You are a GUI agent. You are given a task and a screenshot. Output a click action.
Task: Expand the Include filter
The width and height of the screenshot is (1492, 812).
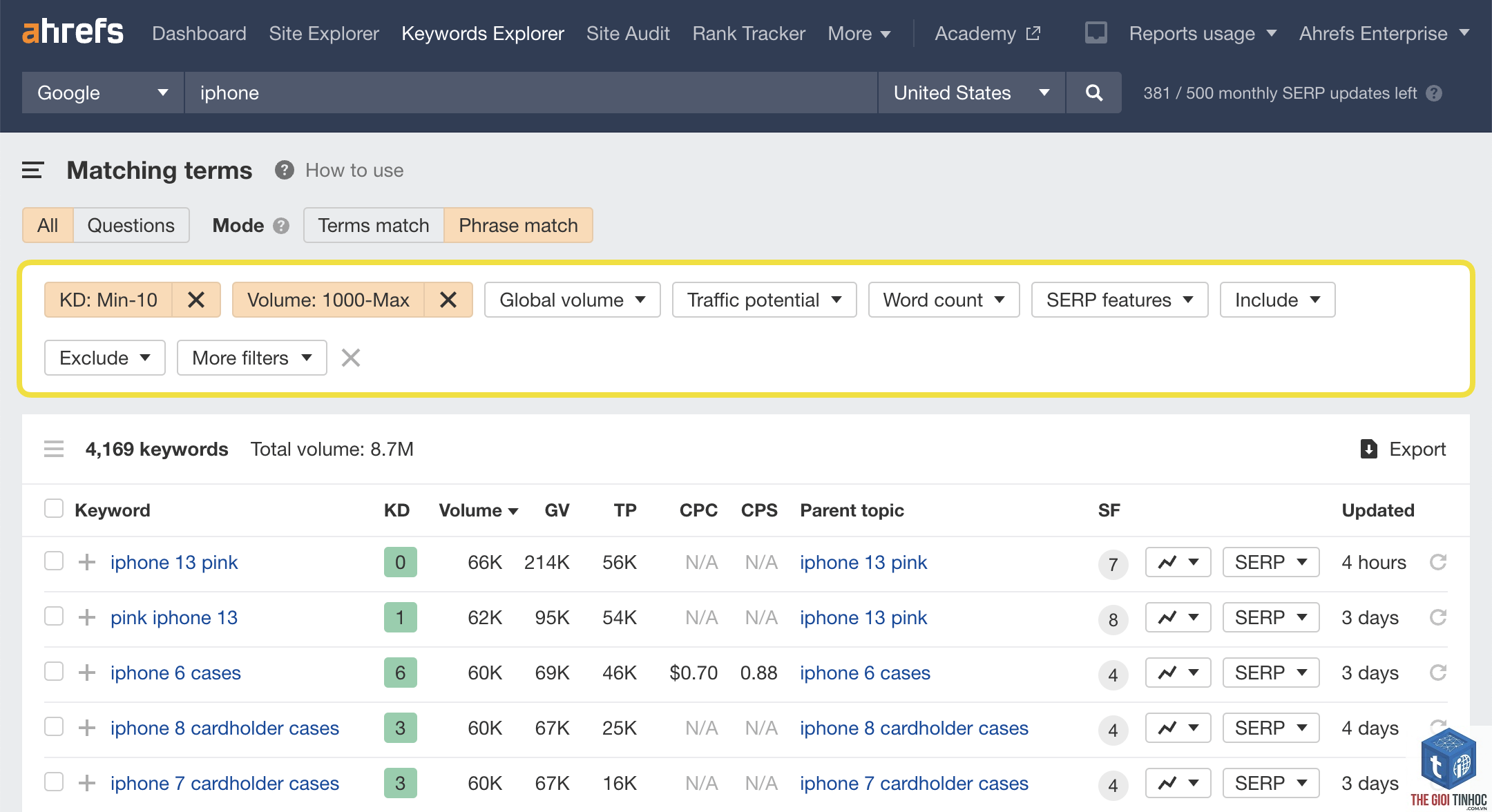1277,300
